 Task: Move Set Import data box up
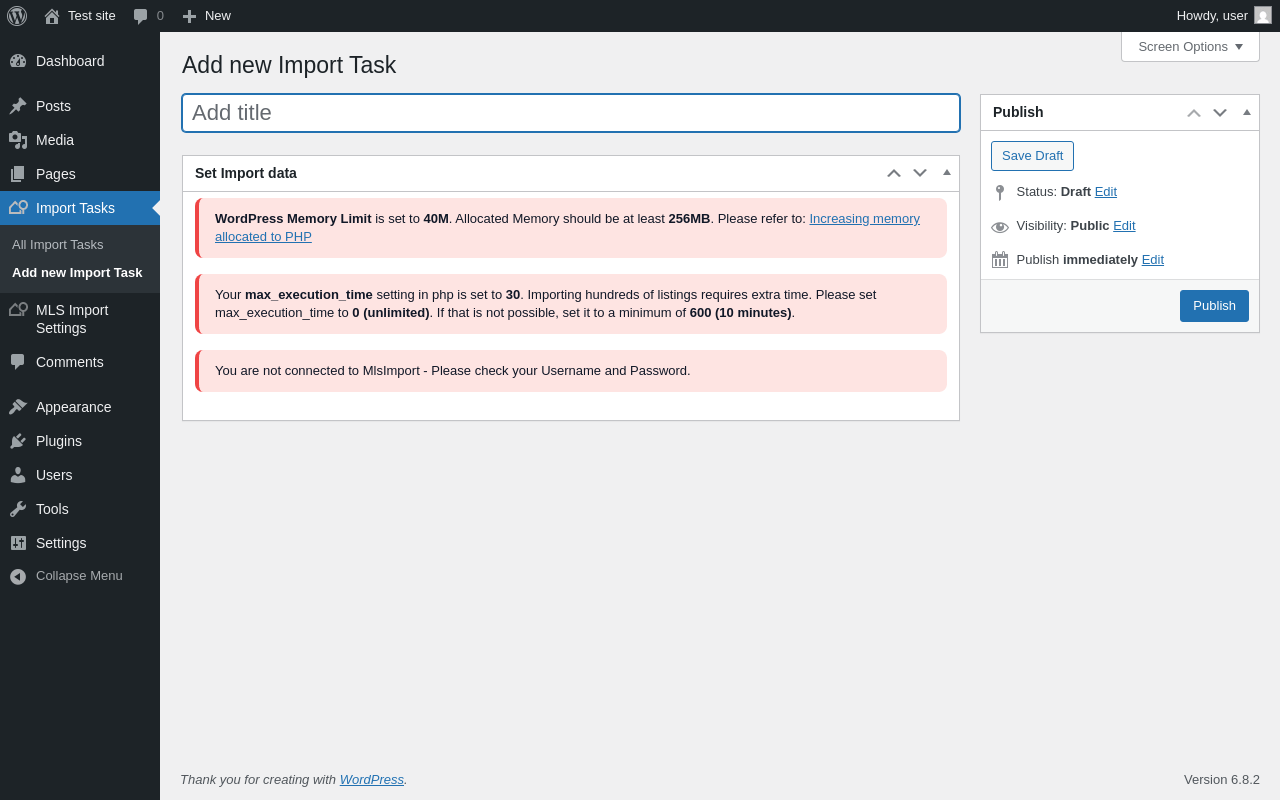pyautogui.click(x=894, y=173)
